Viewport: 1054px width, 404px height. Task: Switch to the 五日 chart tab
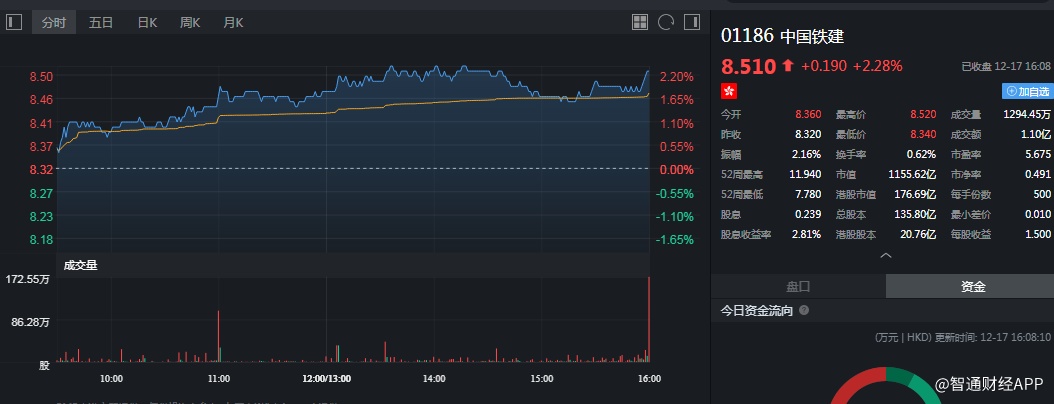point(101,22)
